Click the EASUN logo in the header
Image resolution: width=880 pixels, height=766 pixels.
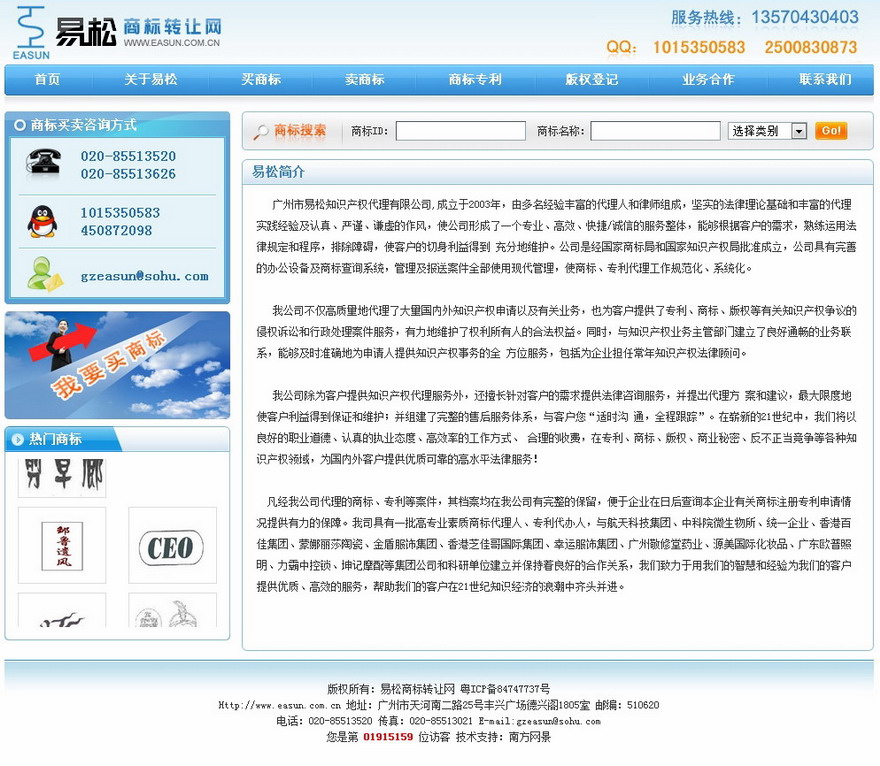31,33
